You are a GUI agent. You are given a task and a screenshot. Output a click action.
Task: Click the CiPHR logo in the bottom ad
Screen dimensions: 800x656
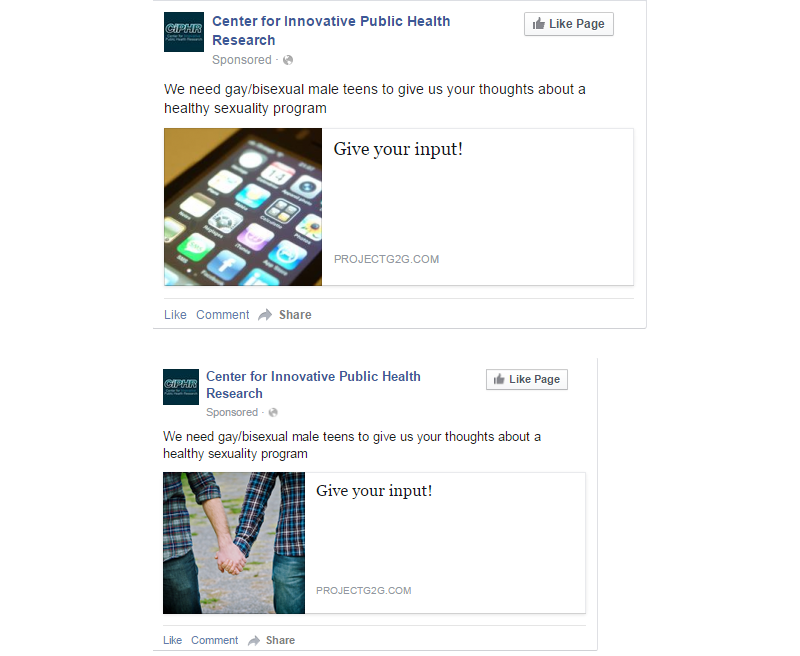181,387
